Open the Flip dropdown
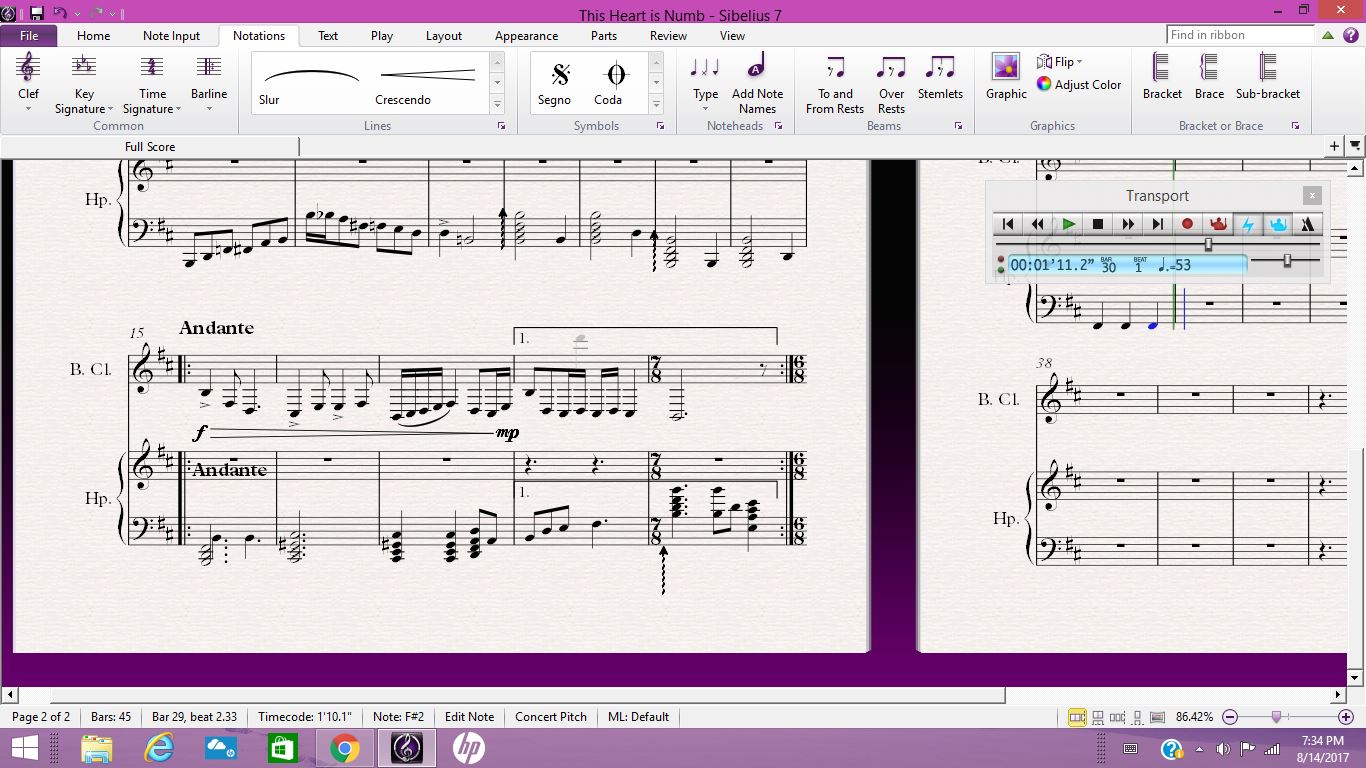The width and height of the screenshot is (1366, 768). click(x=1060, y=62)
